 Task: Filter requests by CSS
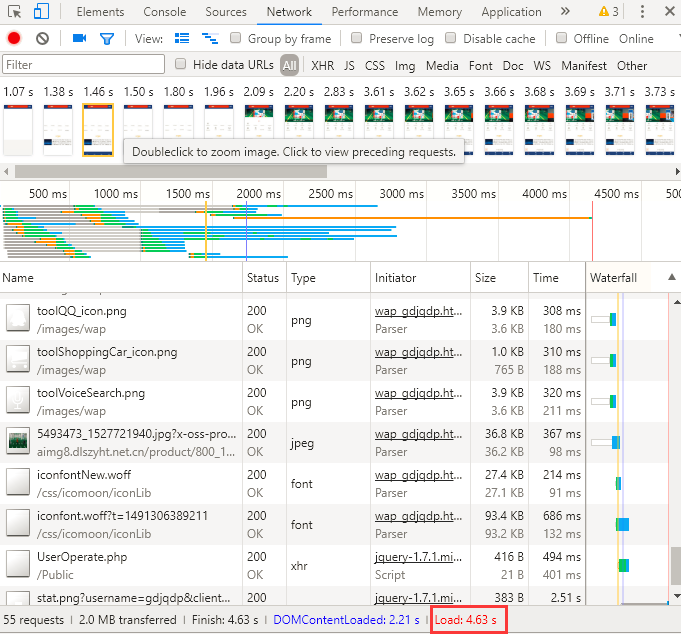[375, 66]
